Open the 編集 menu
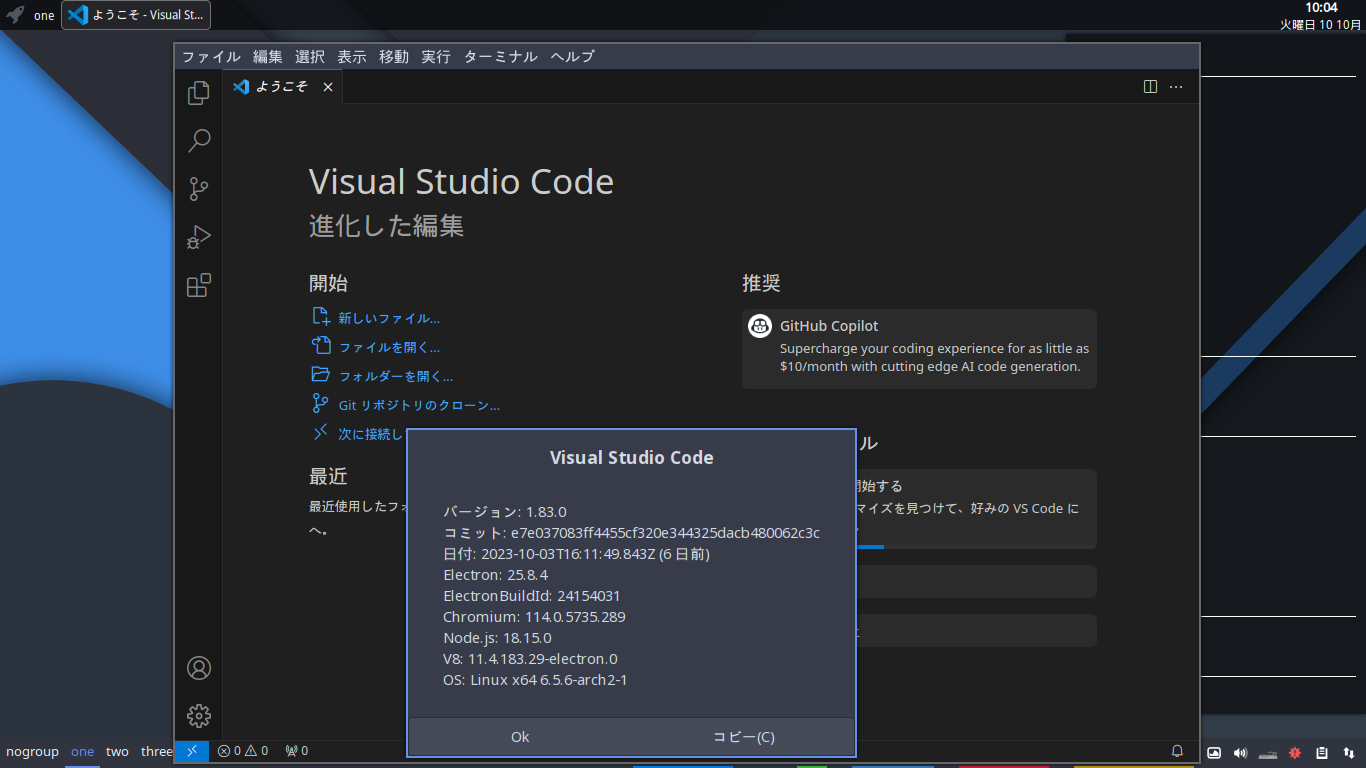Viewport: 1366px width, 768px height. [268, 57]
